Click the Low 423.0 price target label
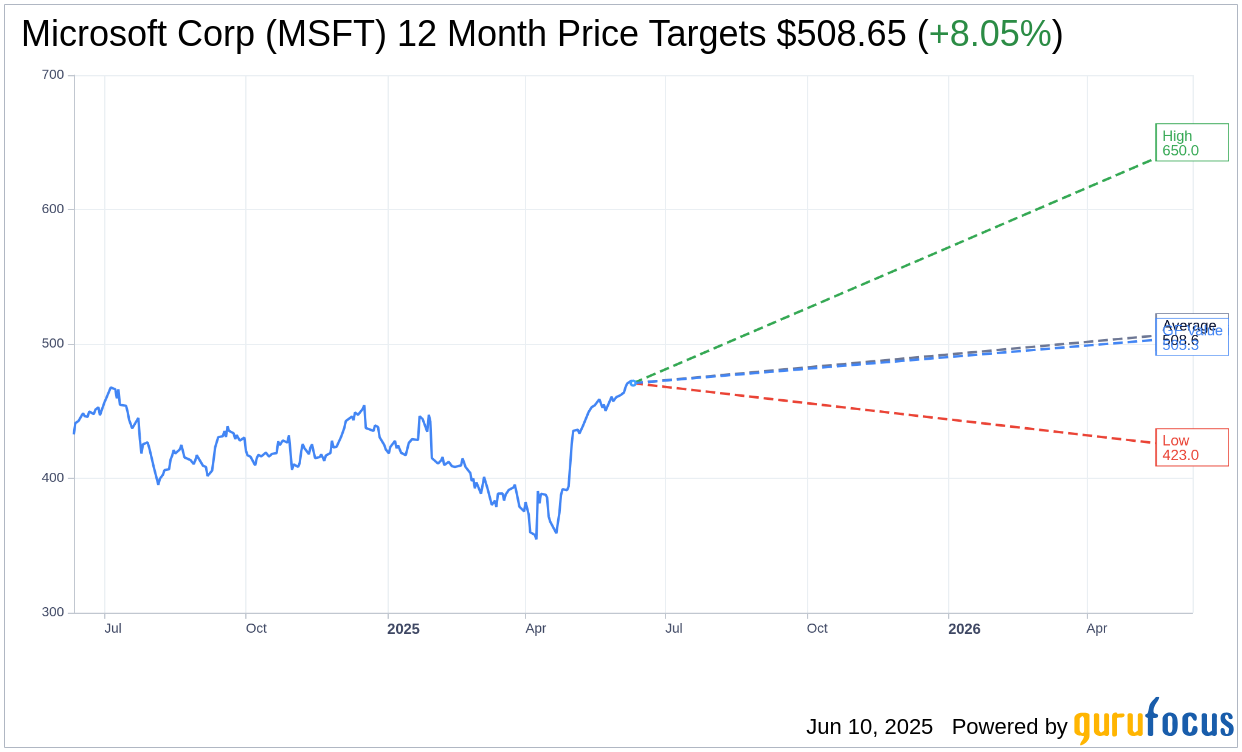This screenshot has height=752, width=1242. pyautogui.click(x=1192, y=447)
